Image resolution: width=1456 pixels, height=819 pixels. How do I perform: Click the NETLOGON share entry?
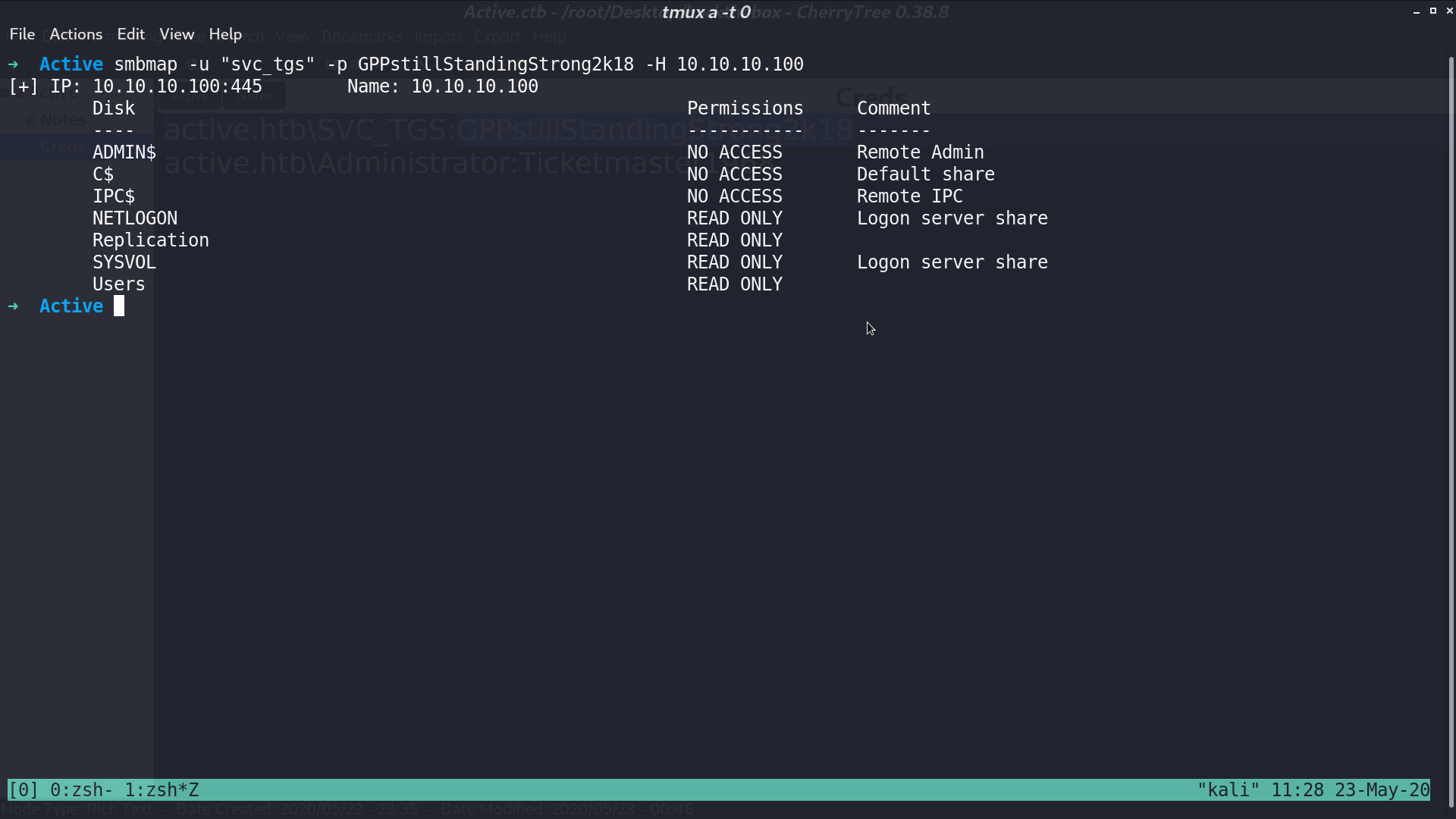click(135, 218)
